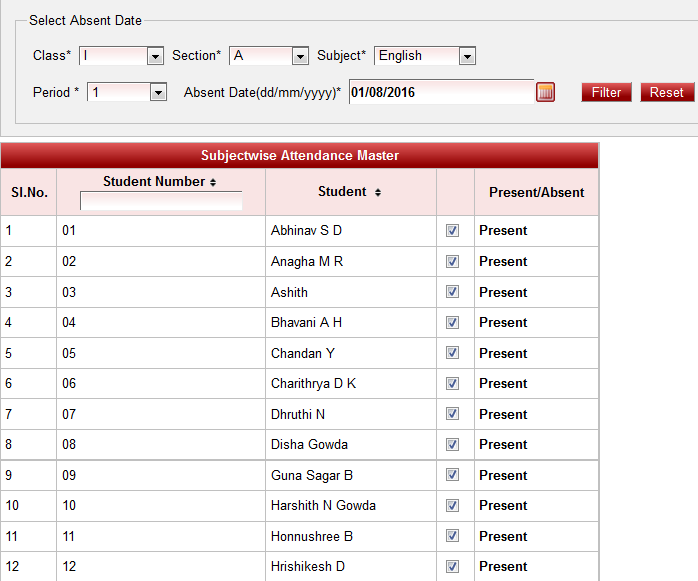Sort by Student name column arrows

point(377,192)
